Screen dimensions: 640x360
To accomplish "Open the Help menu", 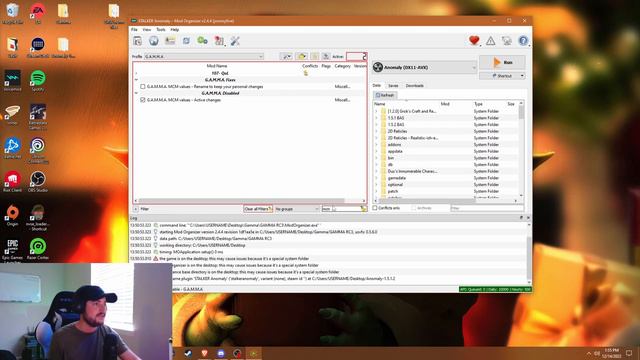I will click(x=175, y=30).
